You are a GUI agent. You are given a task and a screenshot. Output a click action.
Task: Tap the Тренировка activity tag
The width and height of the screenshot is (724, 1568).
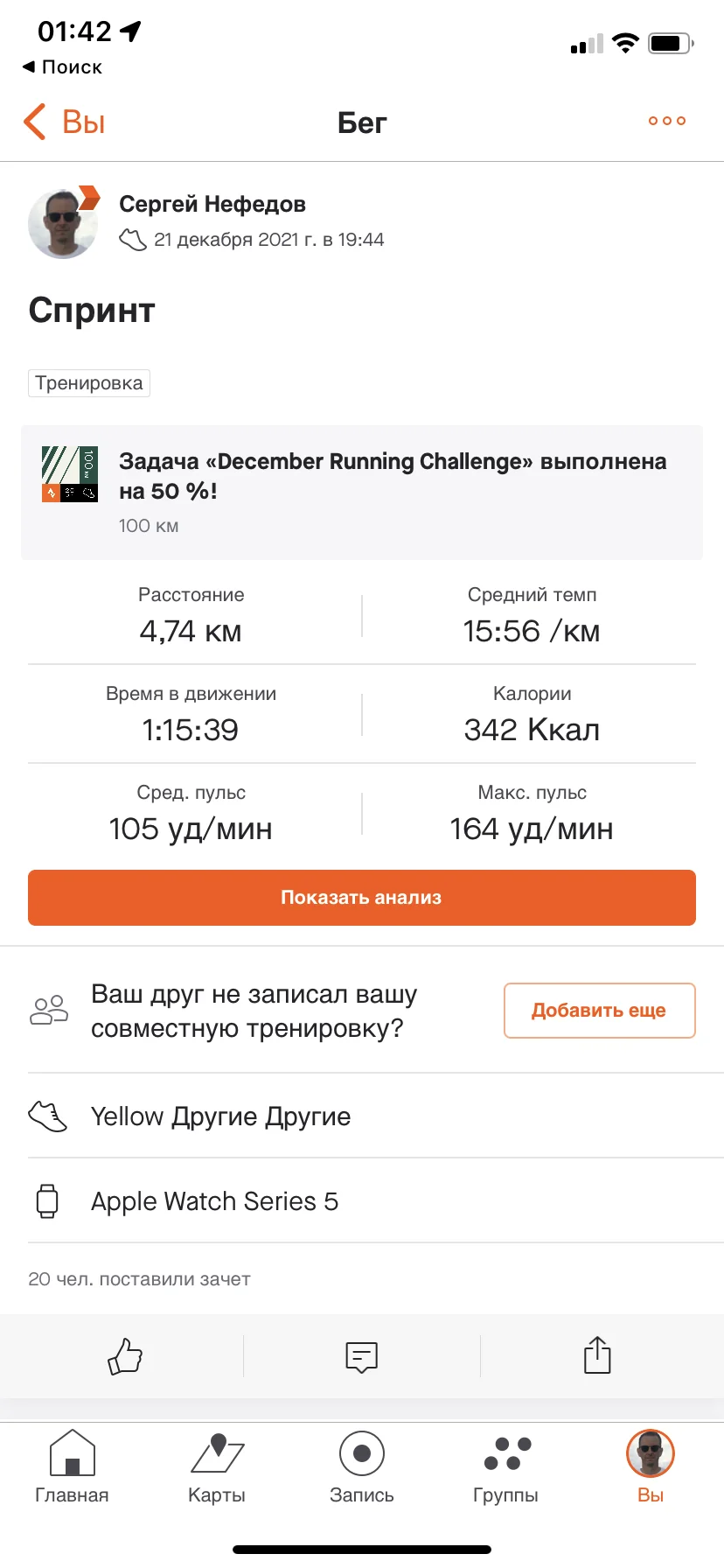89,383
